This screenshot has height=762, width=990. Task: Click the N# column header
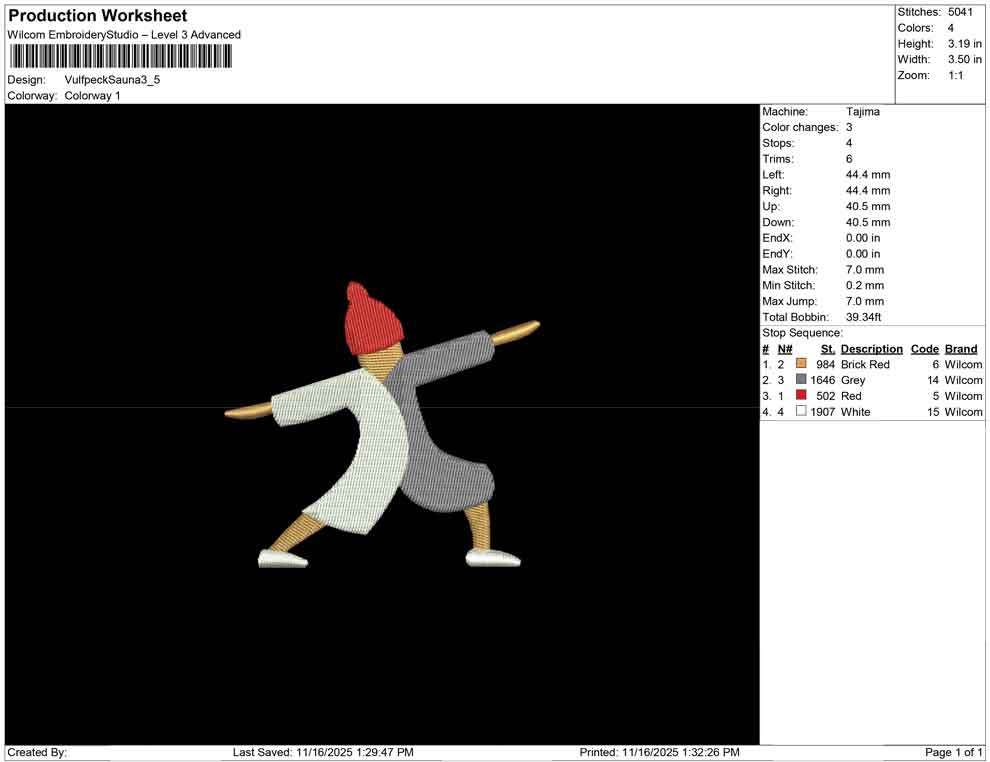(x=785, y=349)
